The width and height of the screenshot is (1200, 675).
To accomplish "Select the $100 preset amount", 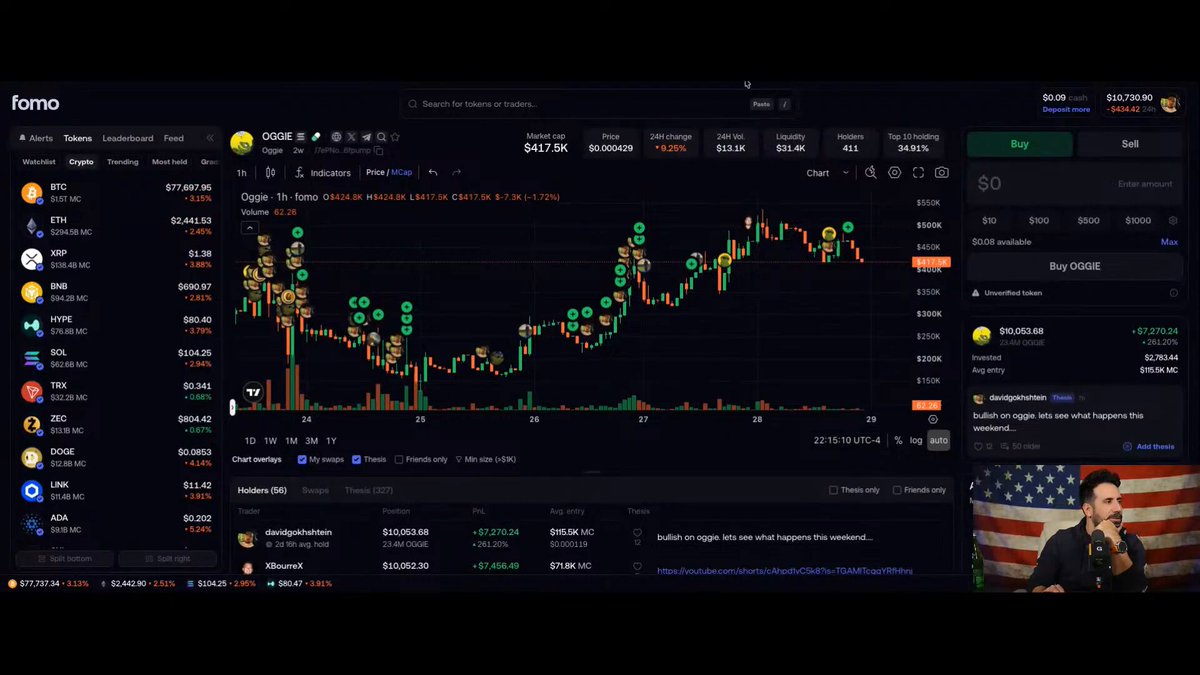I will pyautogui.click(x=1039, y=220).
